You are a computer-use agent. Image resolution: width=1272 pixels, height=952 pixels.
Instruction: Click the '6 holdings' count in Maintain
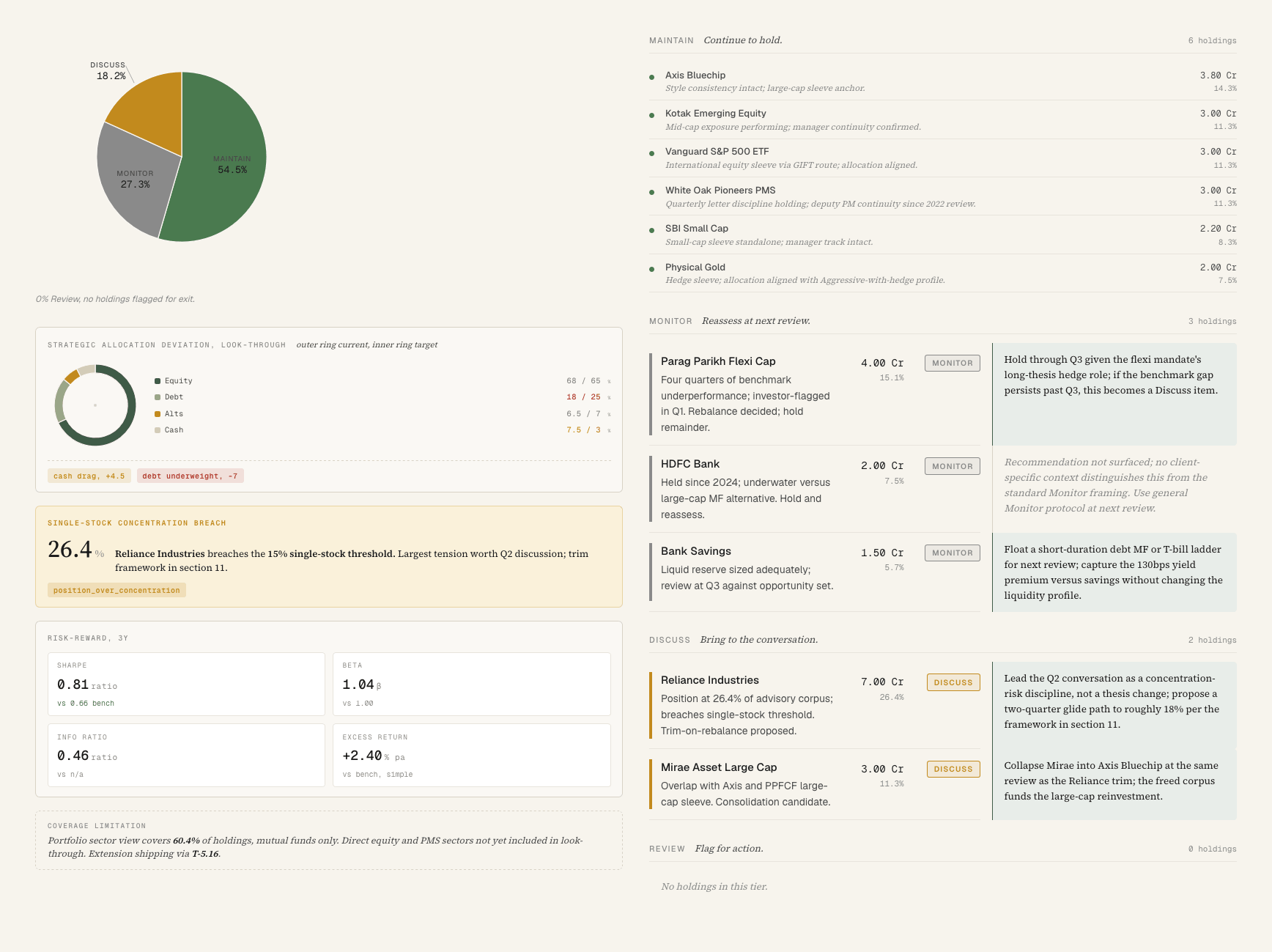click(1212, 40)
